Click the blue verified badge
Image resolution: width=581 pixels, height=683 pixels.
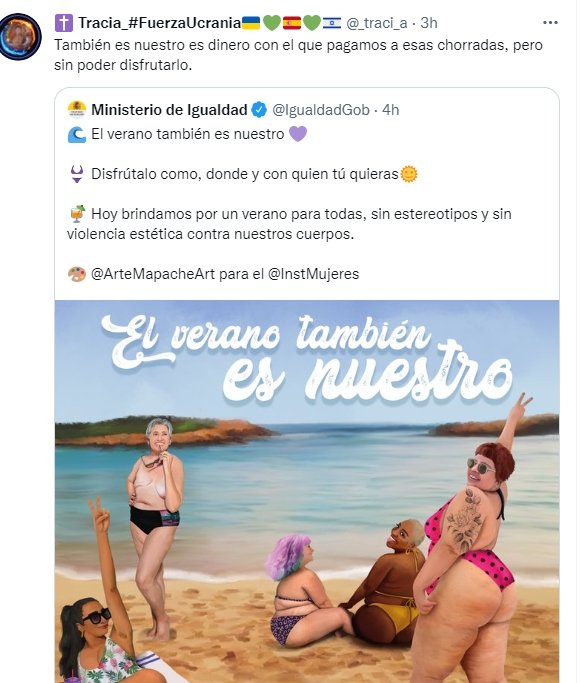click(x=259, y=110)
